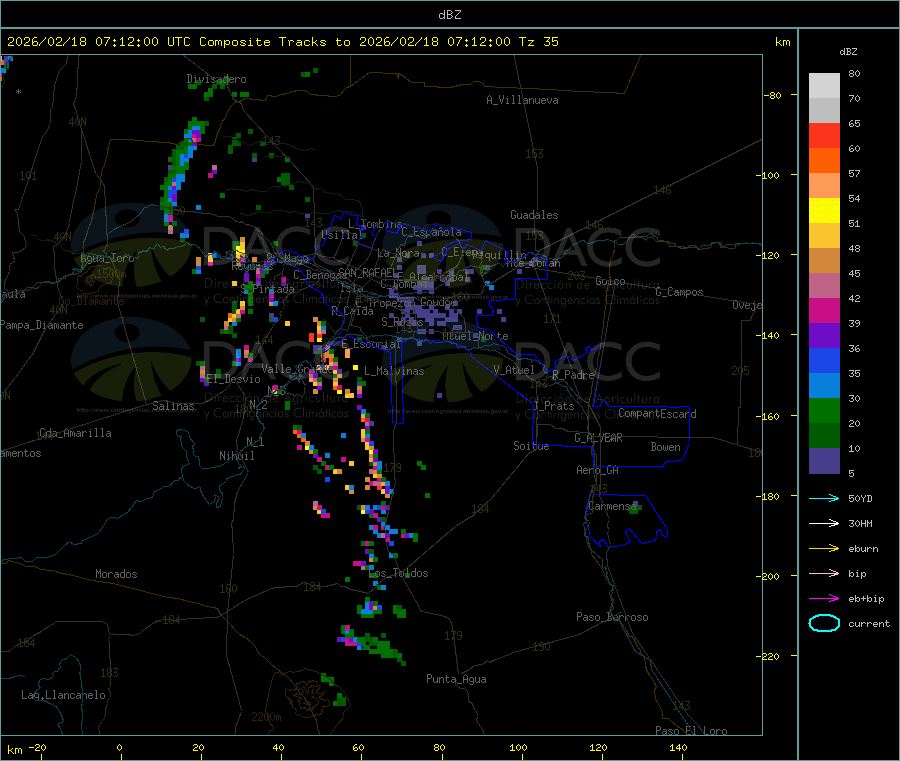Screen dimensions: 900x761
Task: Click the El_Desvio place label
Action: [x=233, y=379]
